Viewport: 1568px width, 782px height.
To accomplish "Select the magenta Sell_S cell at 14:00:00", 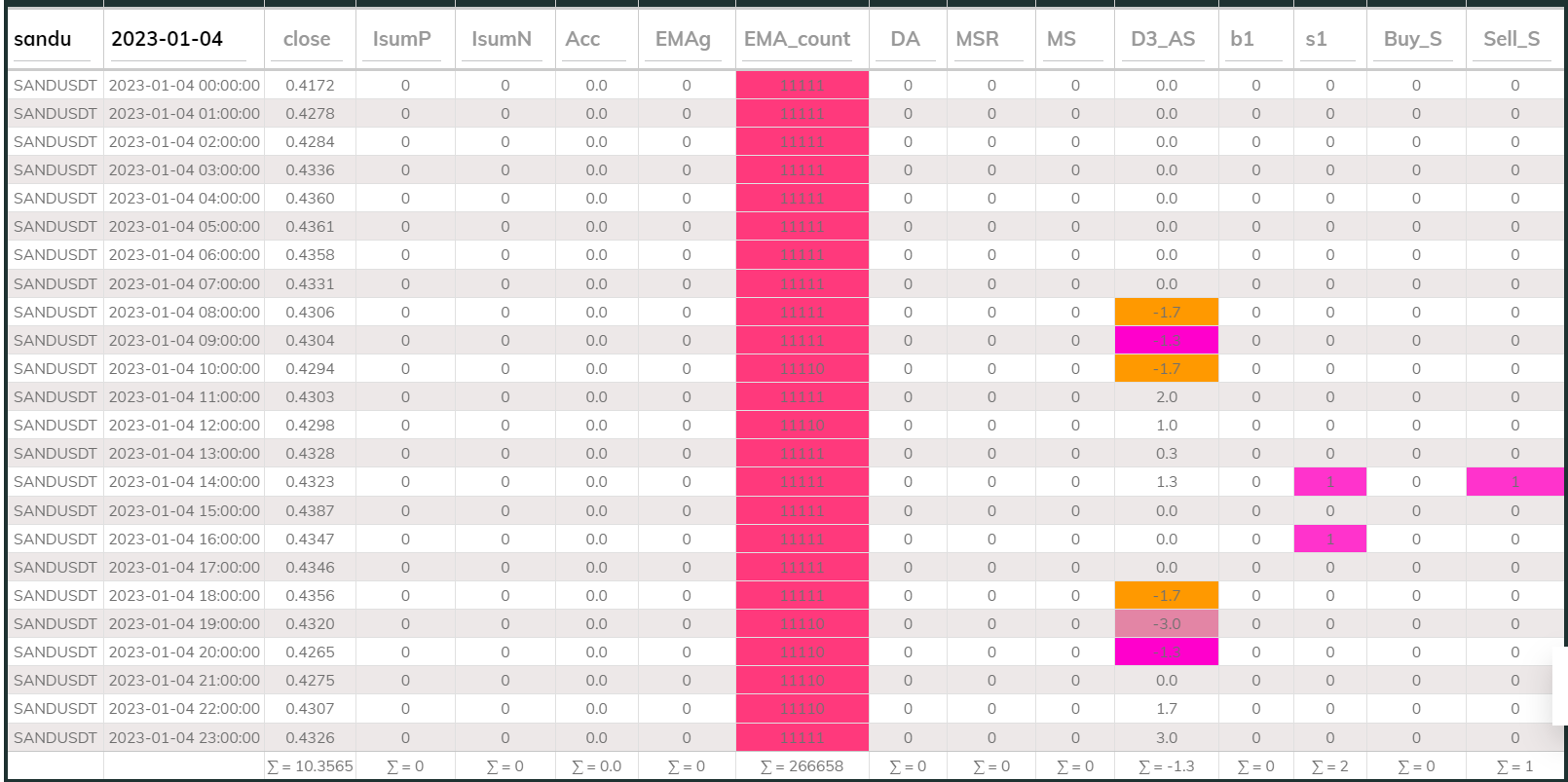I will 1514,482.
